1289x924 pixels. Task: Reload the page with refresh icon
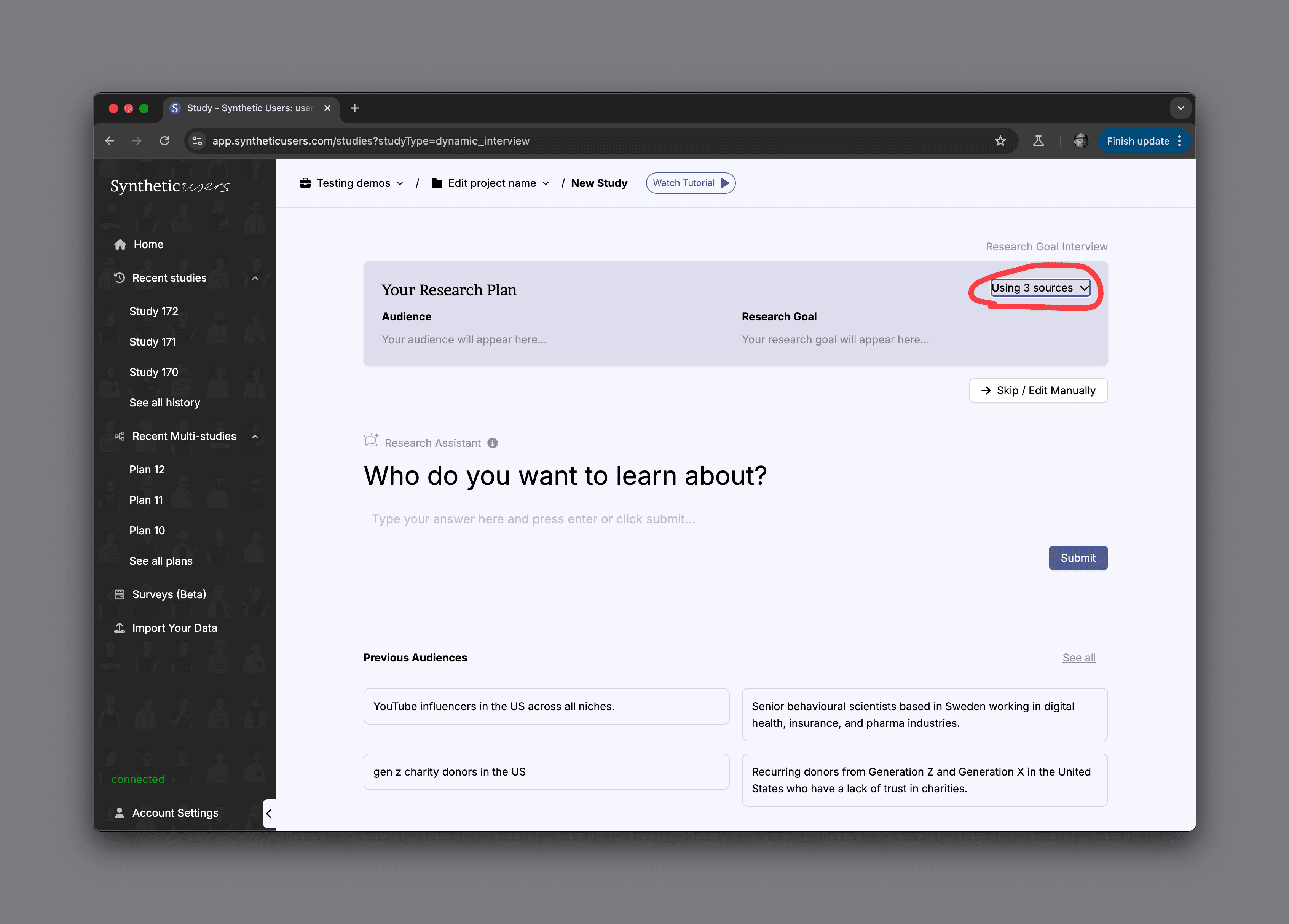point(164,141)
